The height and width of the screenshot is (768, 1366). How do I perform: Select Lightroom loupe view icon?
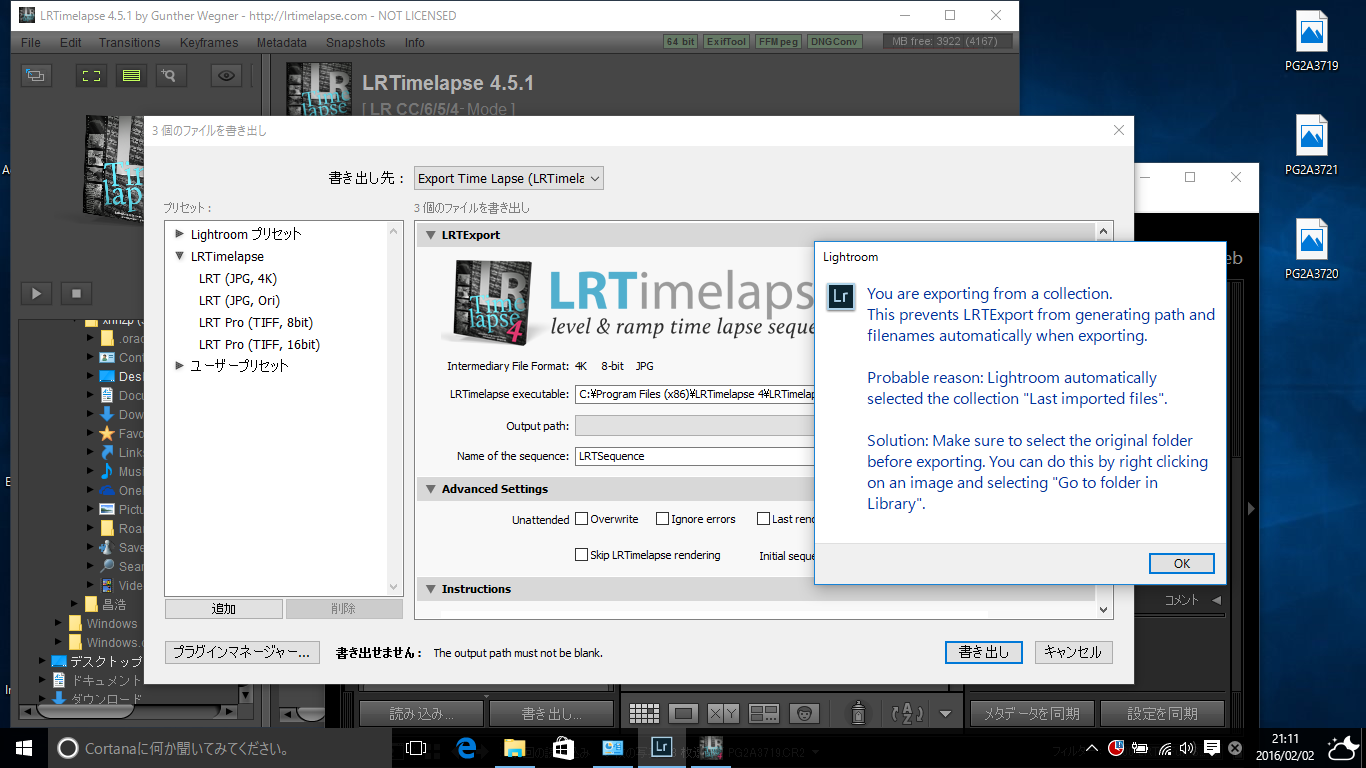pyautogui.click(x=684, y=714)
